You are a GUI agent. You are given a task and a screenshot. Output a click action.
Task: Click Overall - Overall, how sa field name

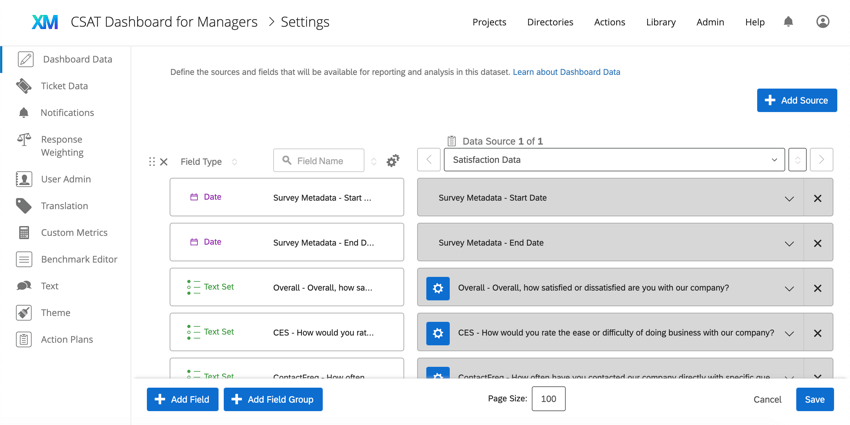[323, 288]
